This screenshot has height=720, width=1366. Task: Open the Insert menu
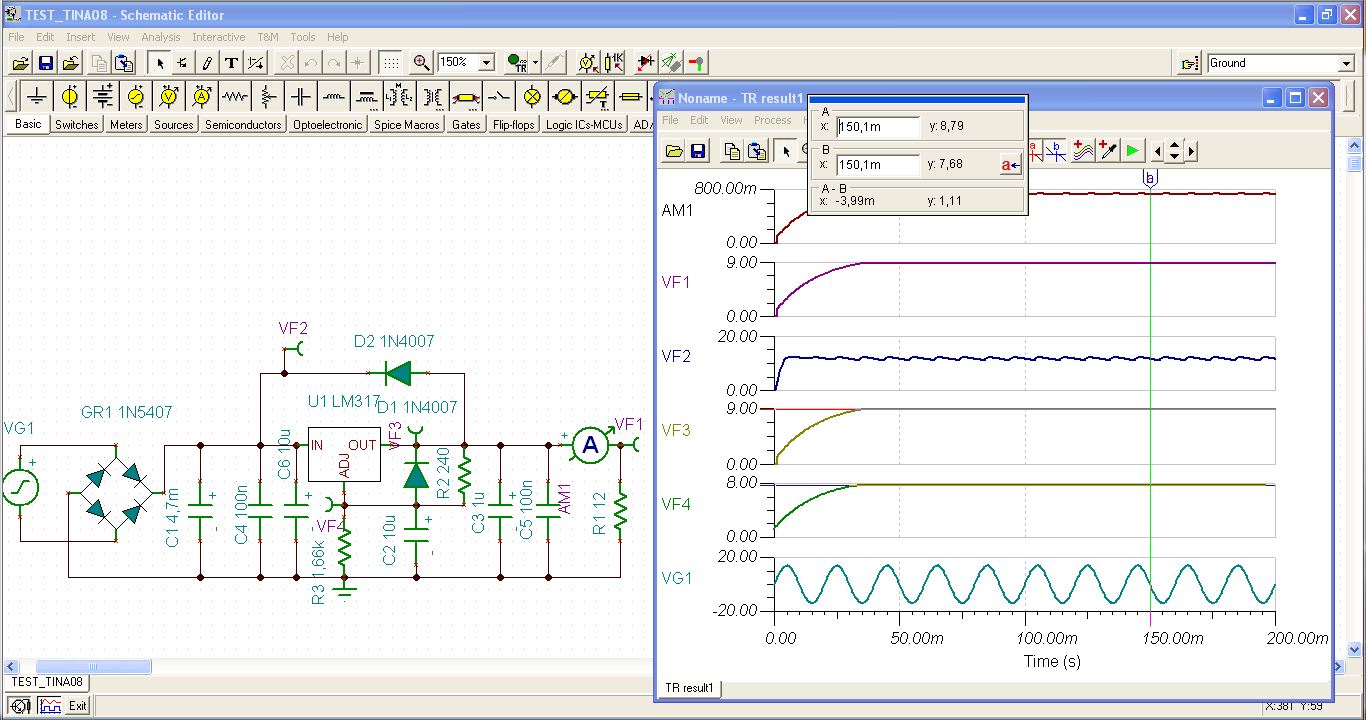click(x=81, y=37)
